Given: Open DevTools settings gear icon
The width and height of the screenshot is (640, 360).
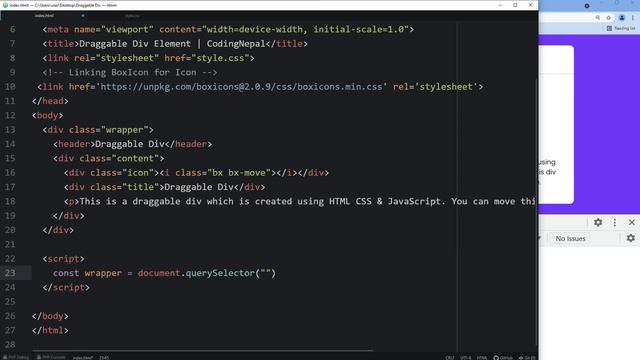Looking at the screenshot, I should 598,222.
